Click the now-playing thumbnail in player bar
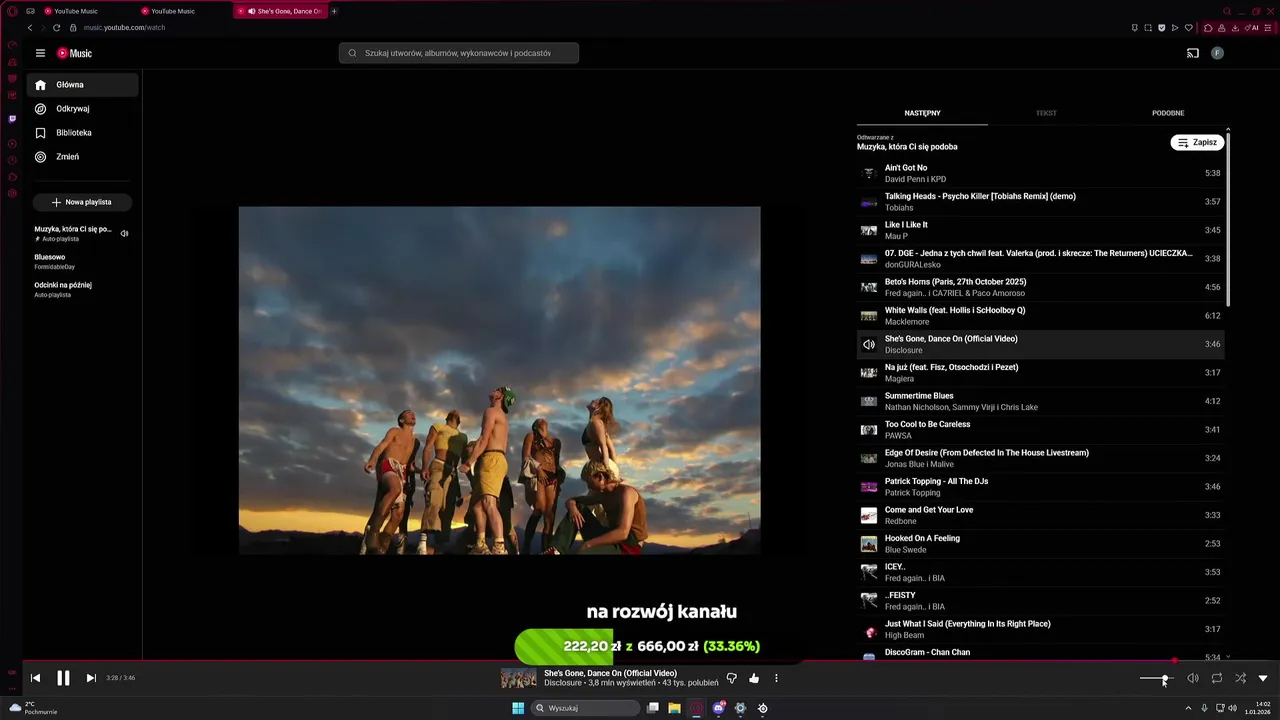Screen dimensions: 1280x720 [518, 679]
